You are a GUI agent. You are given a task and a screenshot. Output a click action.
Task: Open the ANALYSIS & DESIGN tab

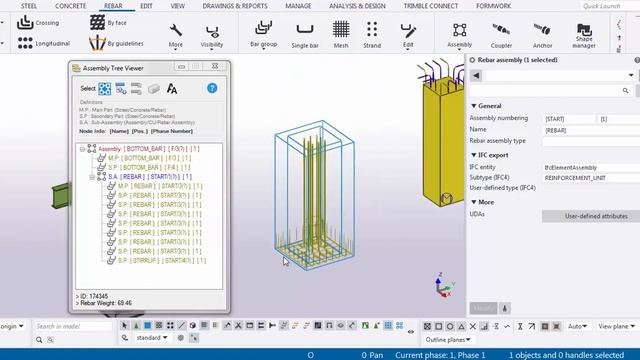click(357, 6)
